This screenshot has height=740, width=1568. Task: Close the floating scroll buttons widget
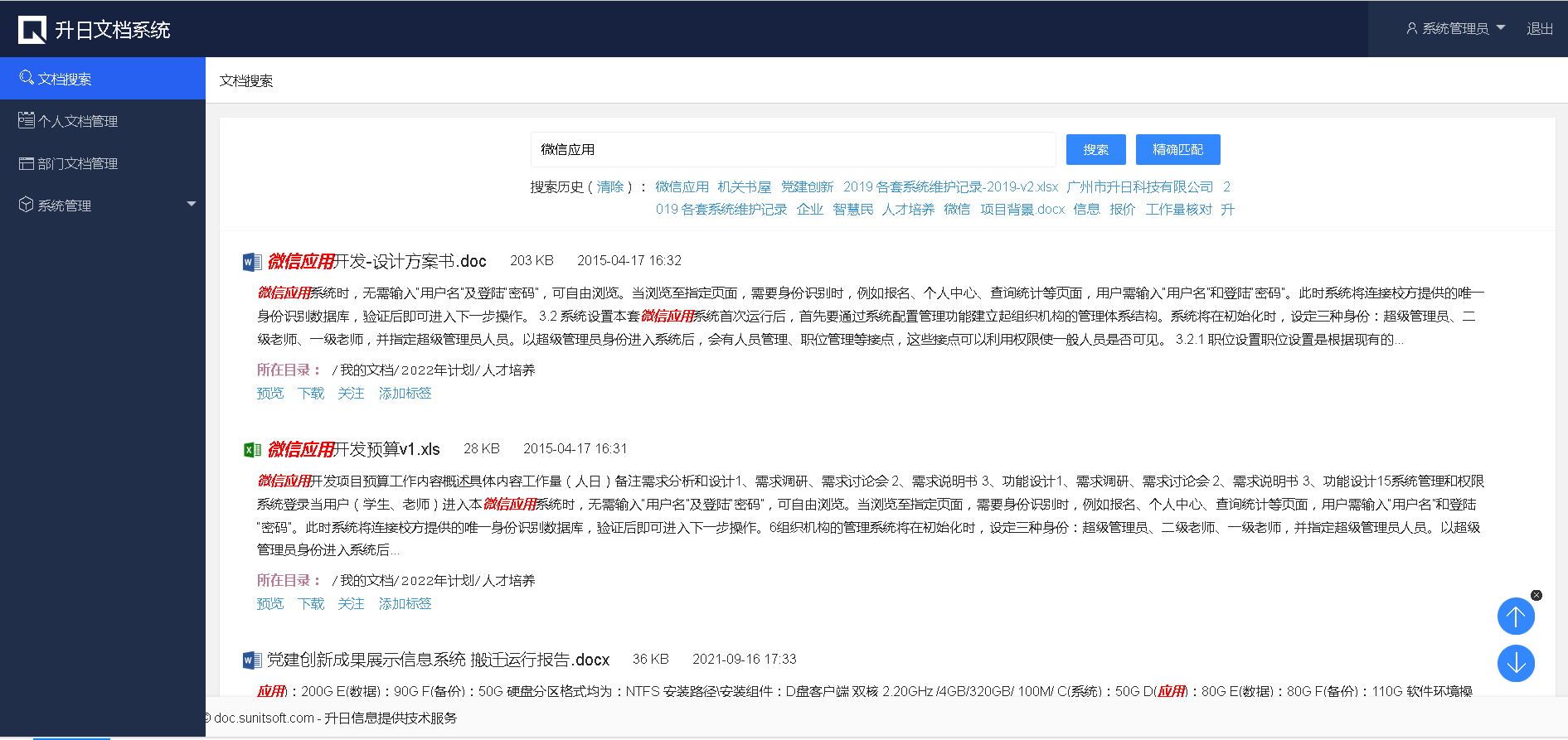click(x=1536, y=595)
